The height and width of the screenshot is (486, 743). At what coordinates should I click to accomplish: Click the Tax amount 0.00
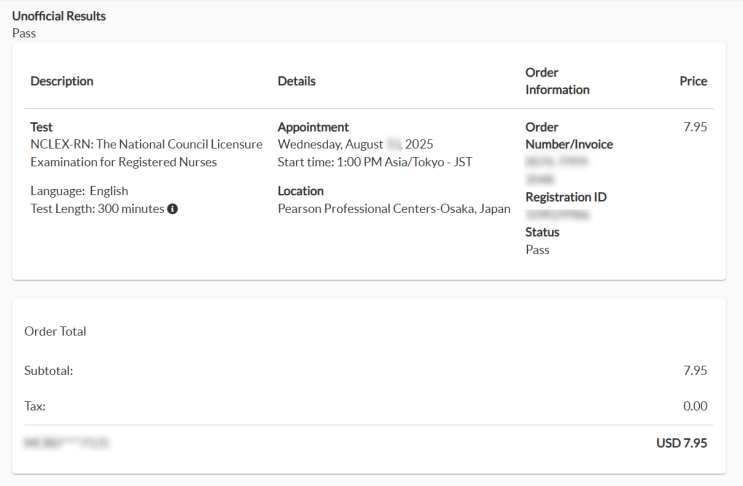695,406
